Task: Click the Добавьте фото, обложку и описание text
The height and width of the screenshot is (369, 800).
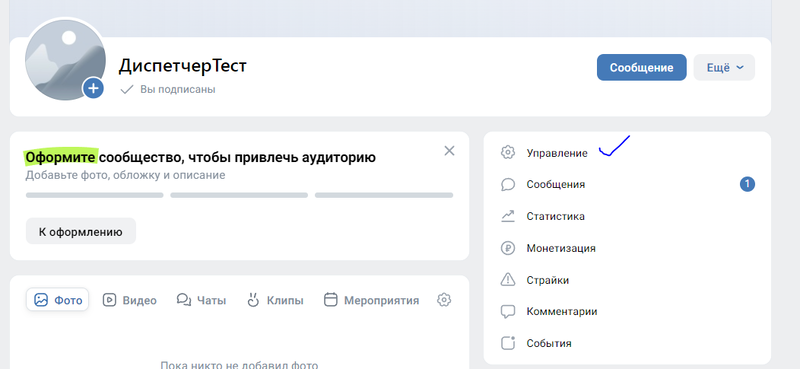Action: point(126,175)
